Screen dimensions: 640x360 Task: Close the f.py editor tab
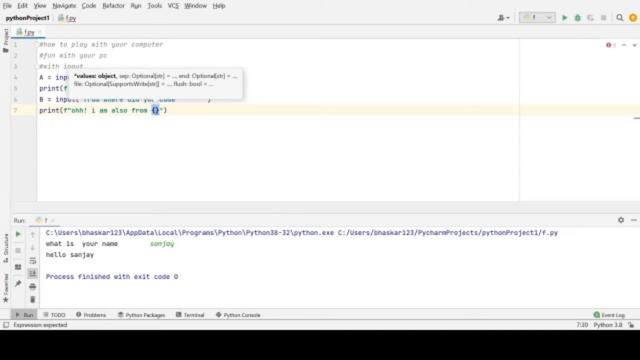pos(40,32)
